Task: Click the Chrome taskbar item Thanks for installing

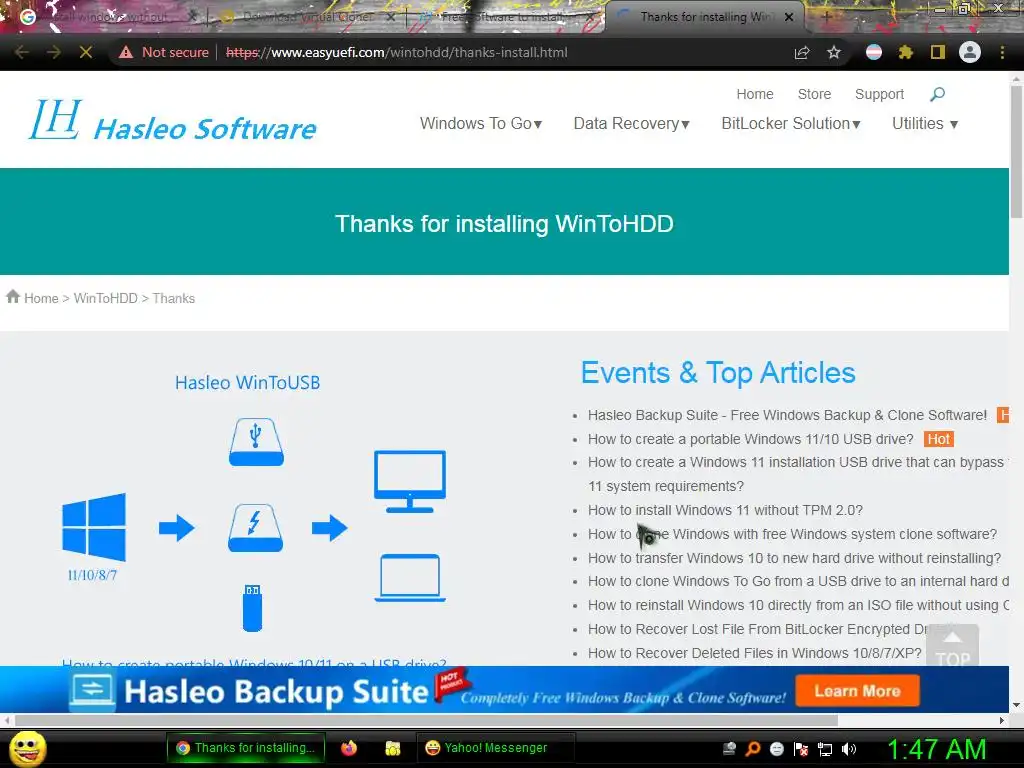Action: click(246, 748)
